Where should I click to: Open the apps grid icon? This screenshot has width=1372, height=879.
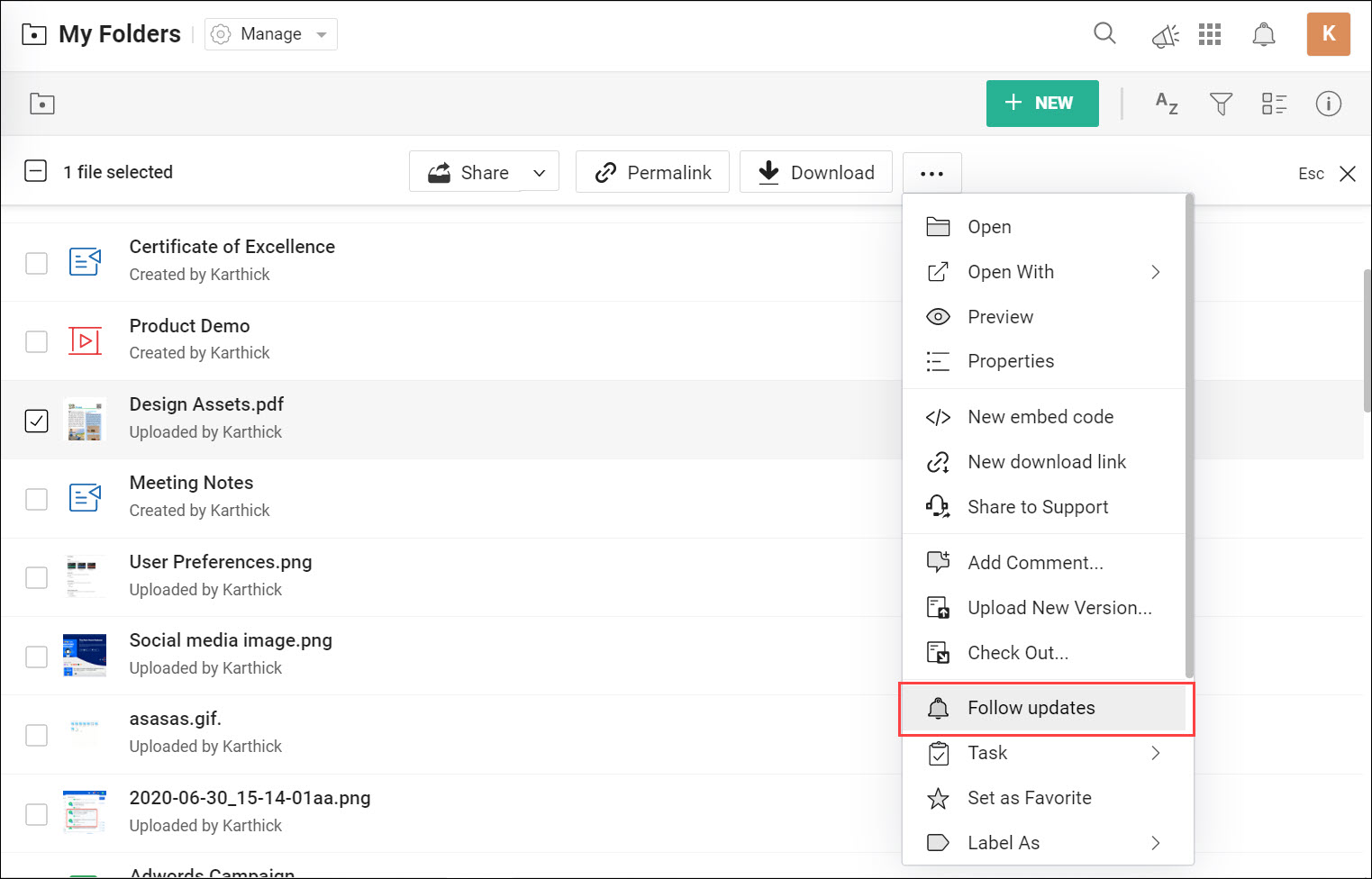click(1210, 33)
